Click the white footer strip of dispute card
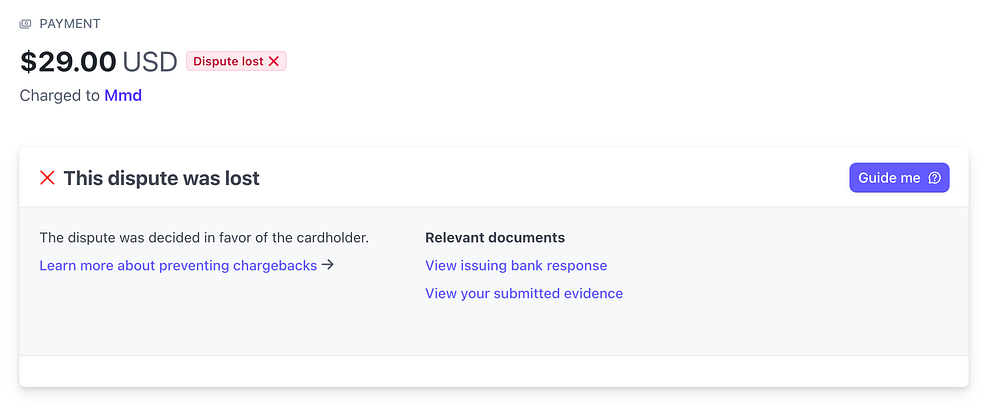 pos(494,371)
